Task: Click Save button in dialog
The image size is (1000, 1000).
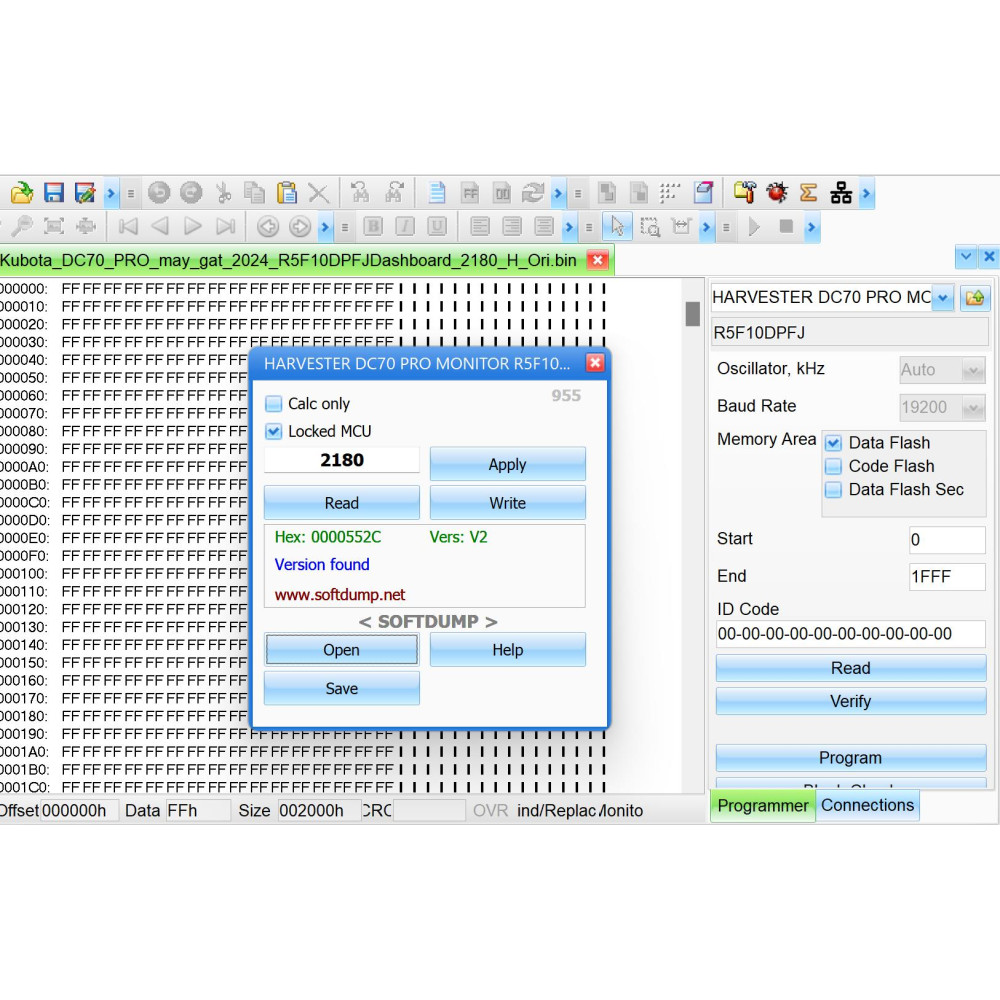Action: coord(342,688)
